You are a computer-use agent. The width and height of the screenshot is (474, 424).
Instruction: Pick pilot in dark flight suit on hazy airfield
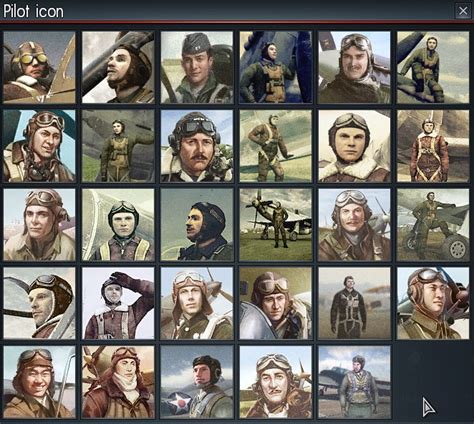354,303
